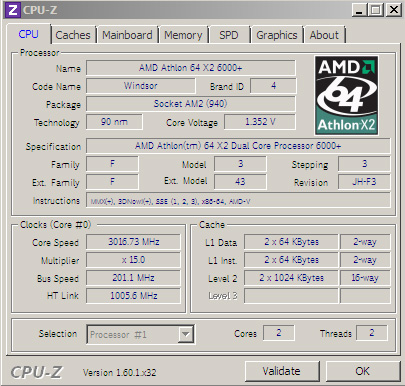Click the Validate button
This screenshot has width=405, height=386.
282,371
